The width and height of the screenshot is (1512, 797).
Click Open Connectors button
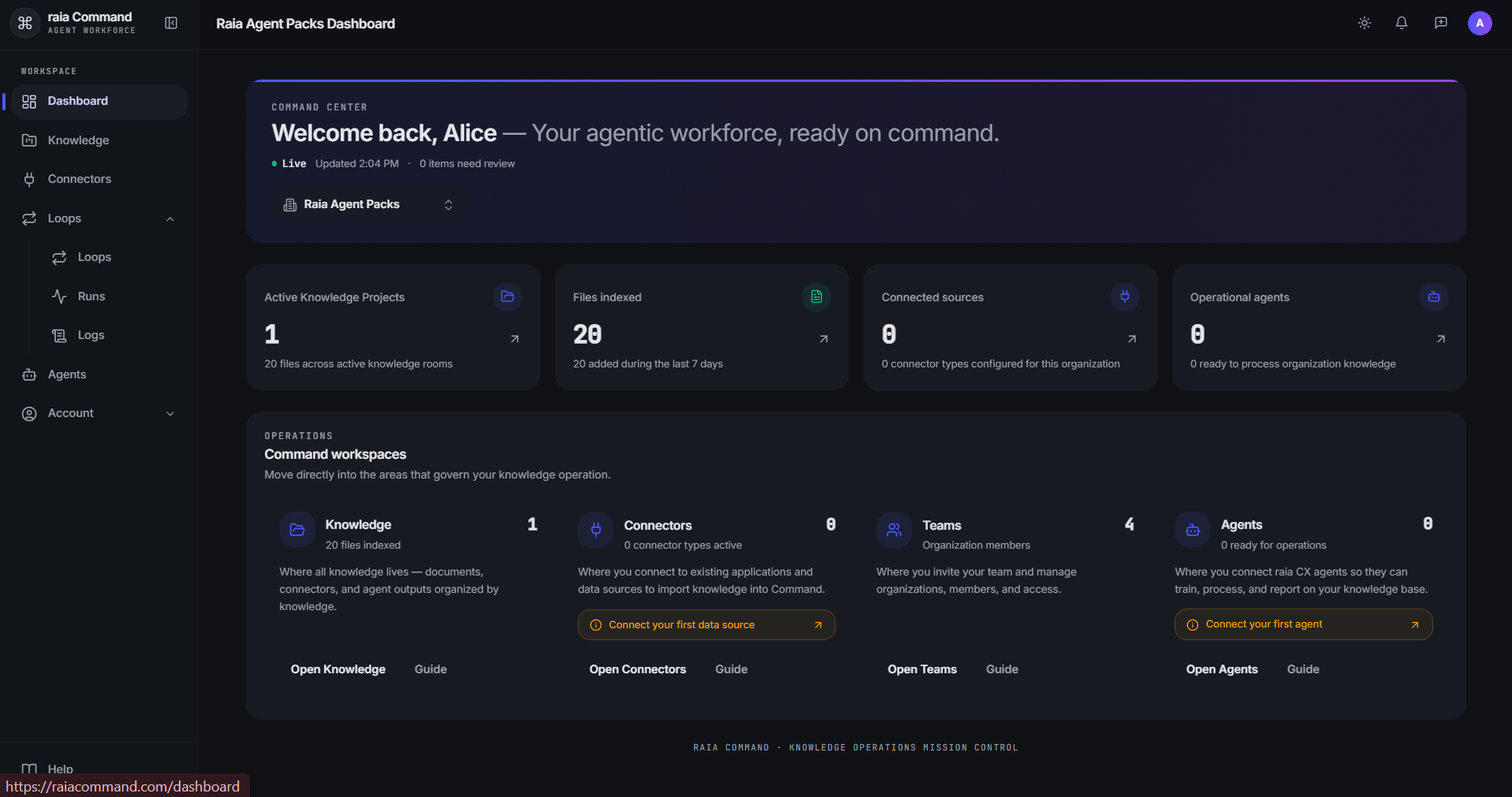pos(638,669)
